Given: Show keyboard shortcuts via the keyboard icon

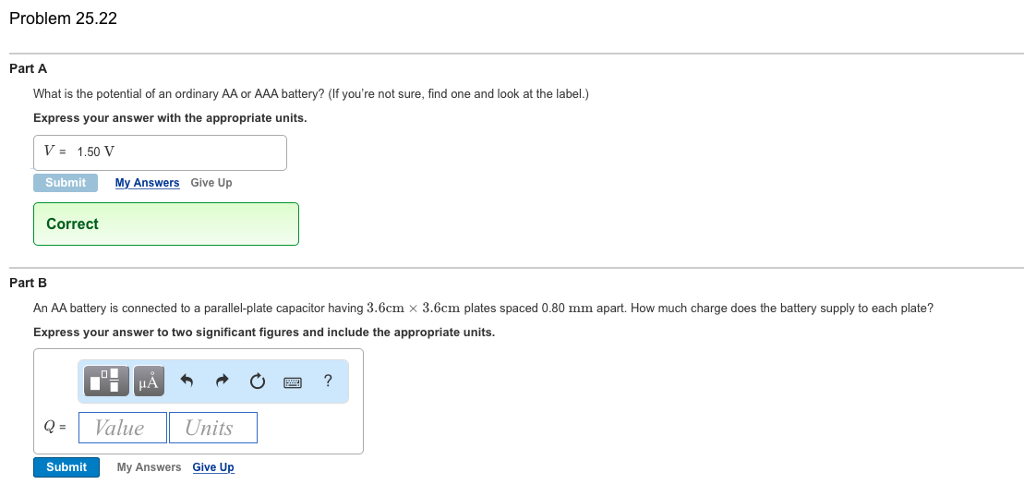Looking at the screenshot, I should pyautogui.click(x=293, y=382).
